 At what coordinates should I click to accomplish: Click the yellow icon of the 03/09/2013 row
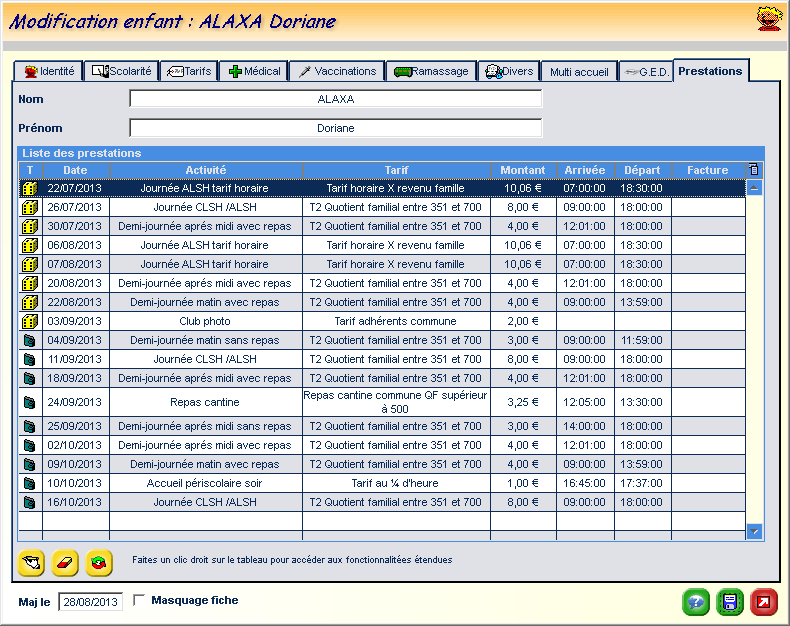[30, 322]
